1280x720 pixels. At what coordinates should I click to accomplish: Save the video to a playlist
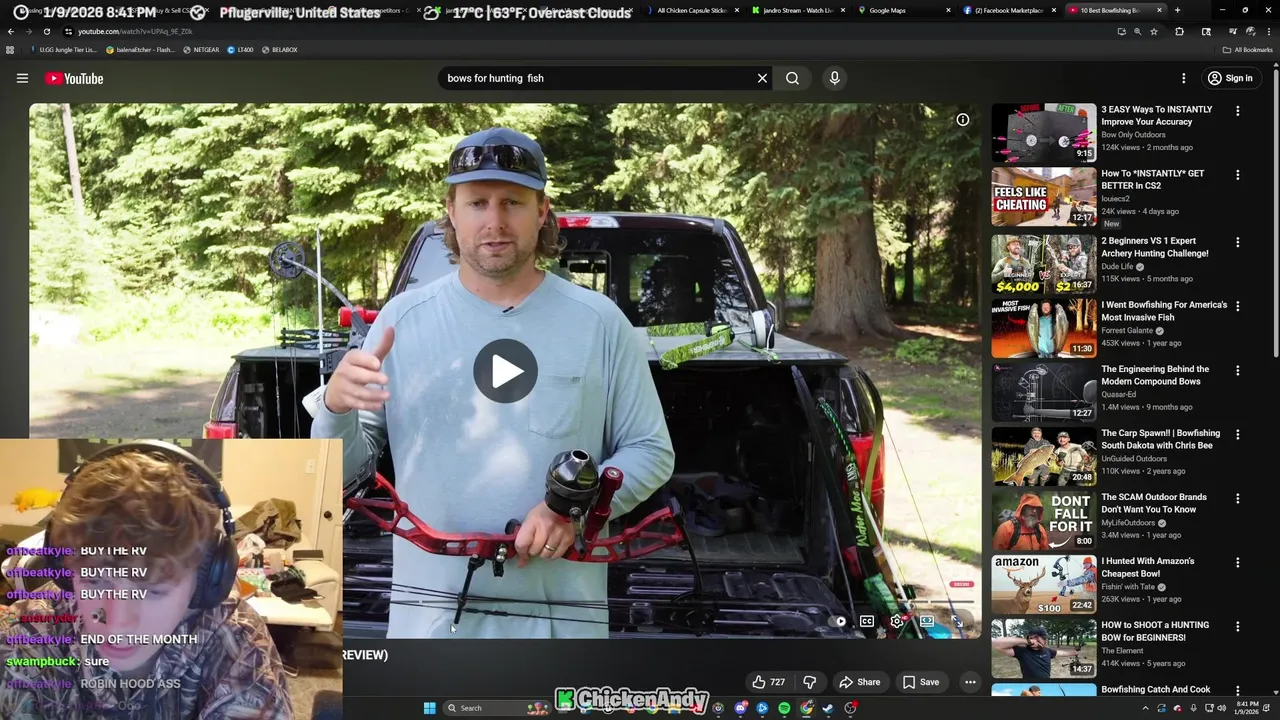coord(921,682)
